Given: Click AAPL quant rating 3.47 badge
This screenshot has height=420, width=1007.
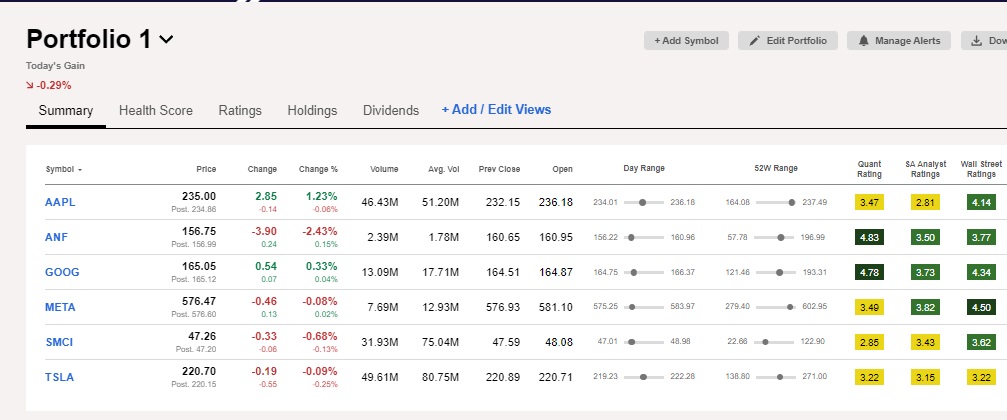Looking at the screenshot, I should pyautogui.click(x=869, y=202).
